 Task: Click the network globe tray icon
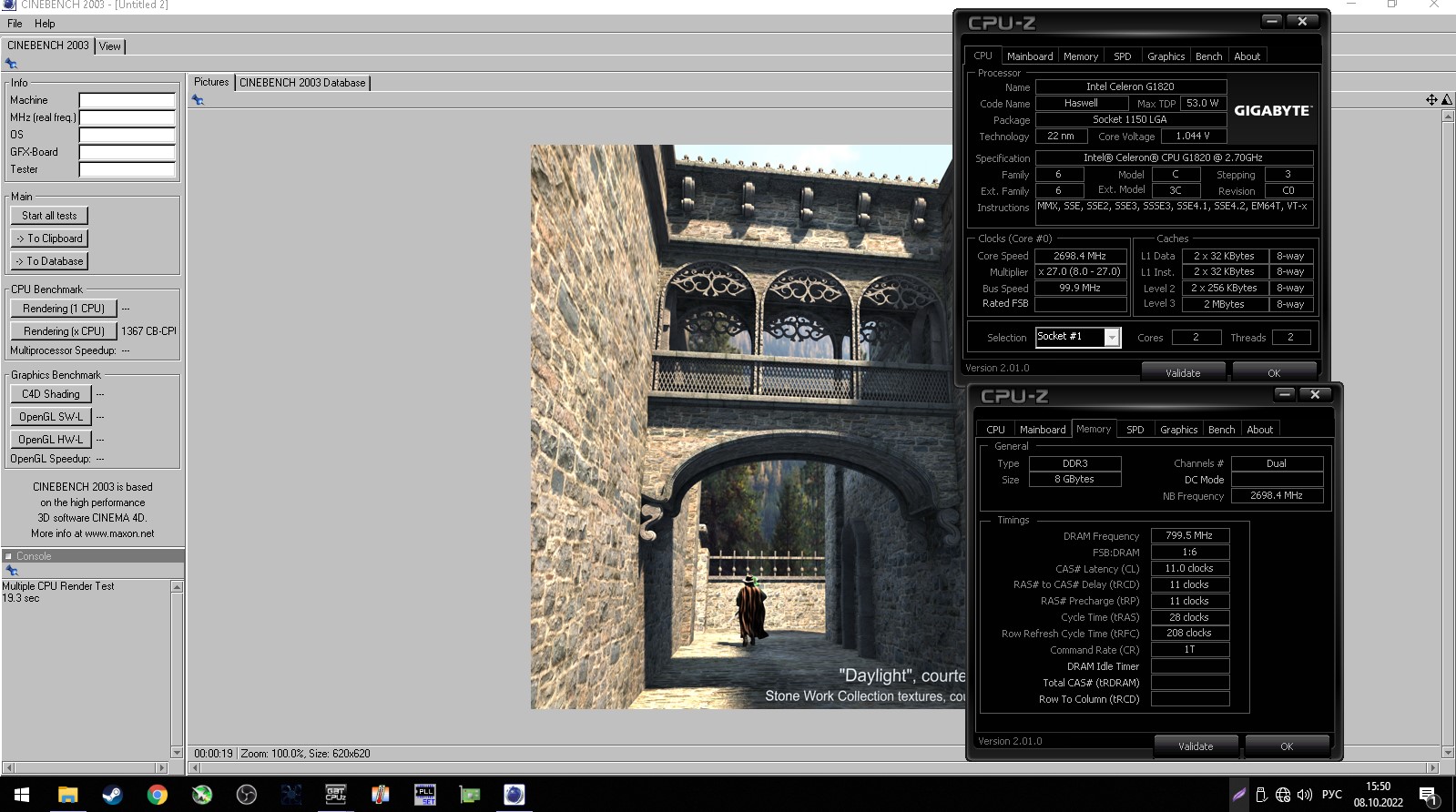point(1283,795)
